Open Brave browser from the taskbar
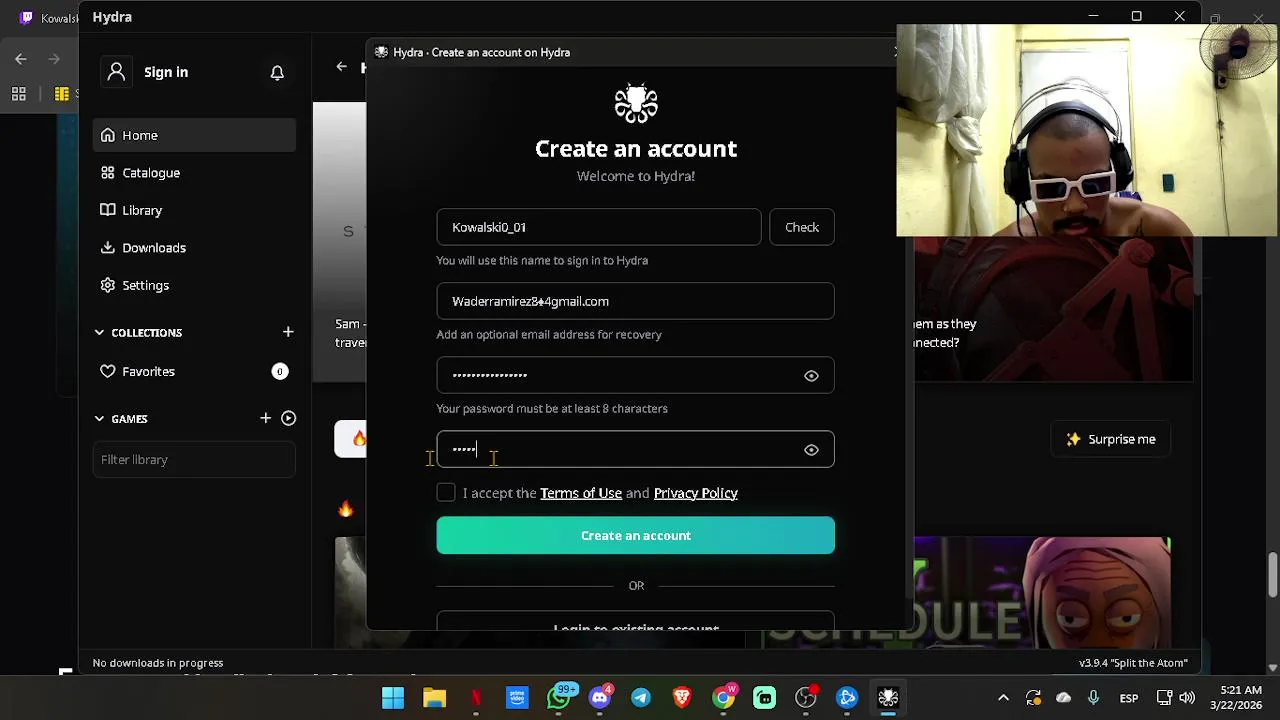 point(682,698)
